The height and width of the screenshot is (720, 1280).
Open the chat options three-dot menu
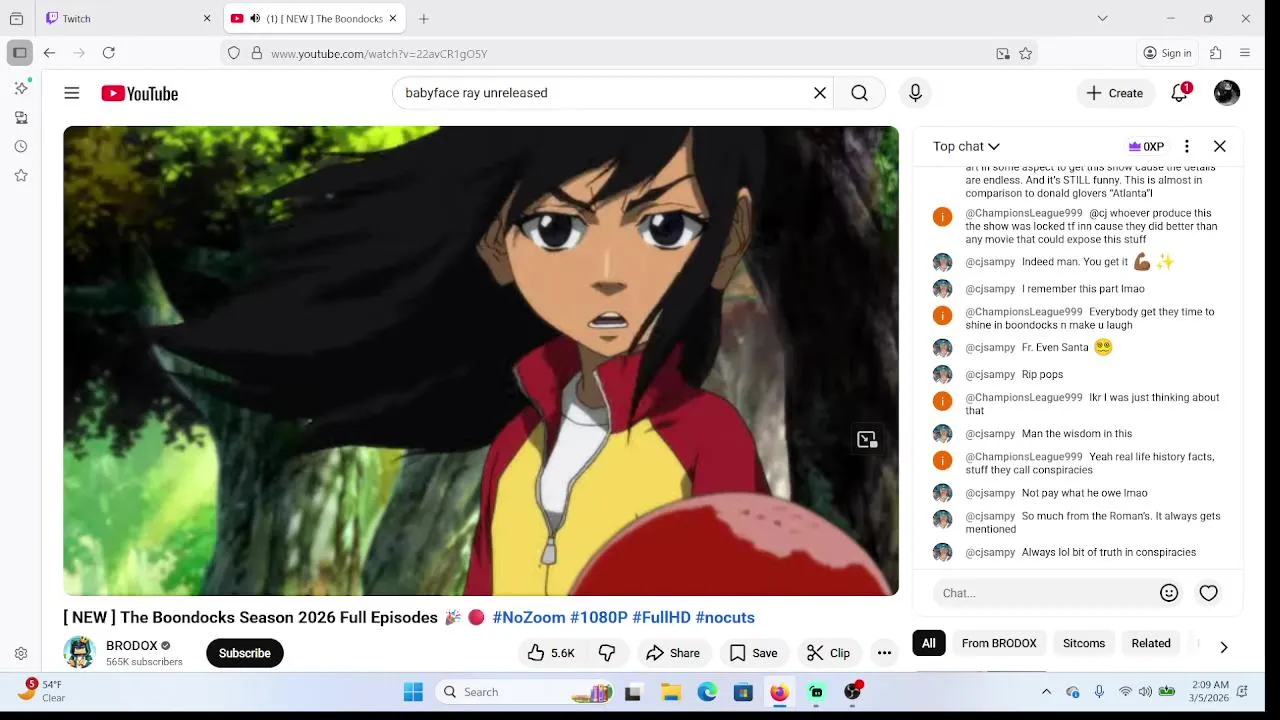[x=1187, y=146]
